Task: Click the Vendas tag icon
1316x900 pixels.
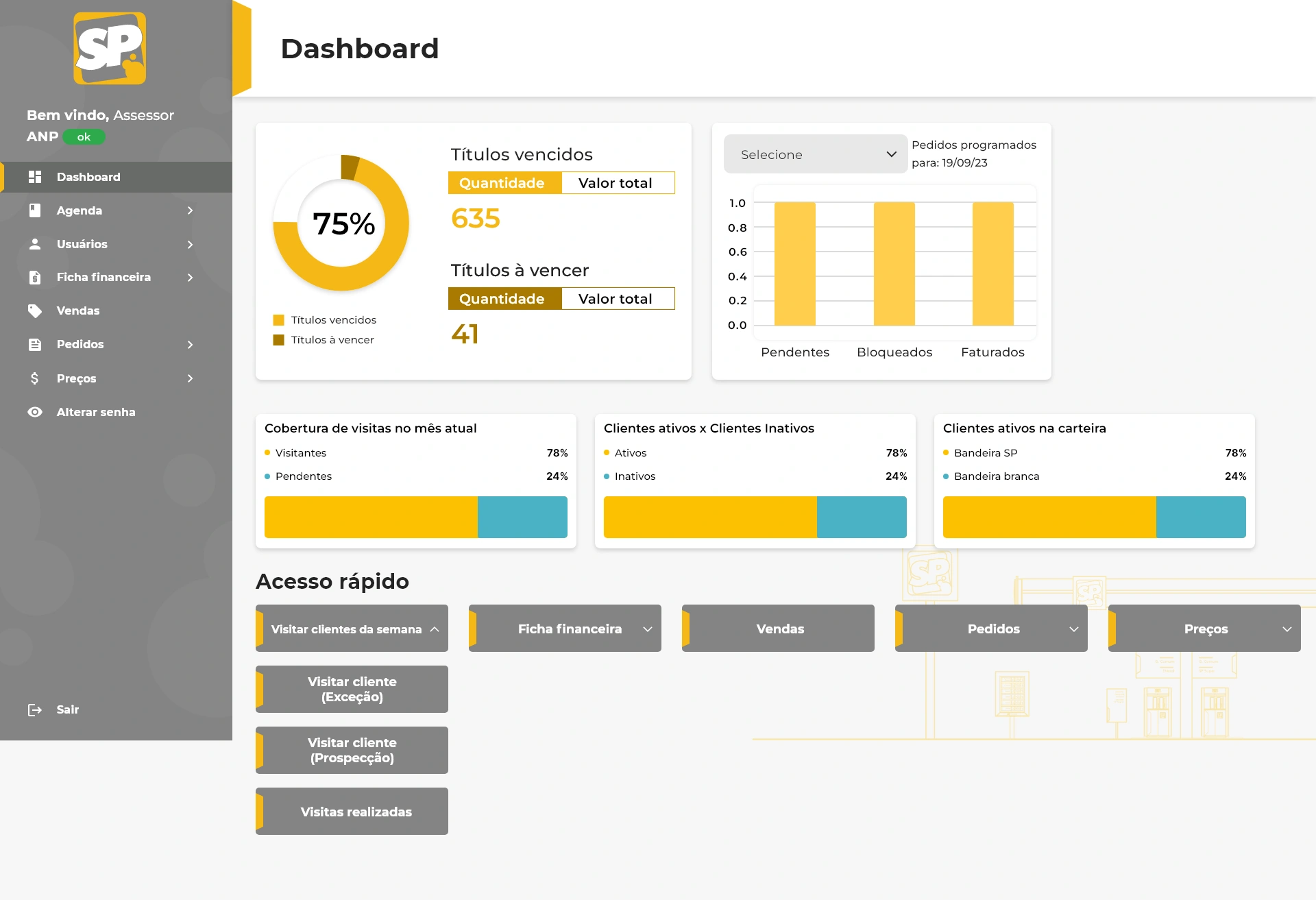Action: (x=35, y=311)
